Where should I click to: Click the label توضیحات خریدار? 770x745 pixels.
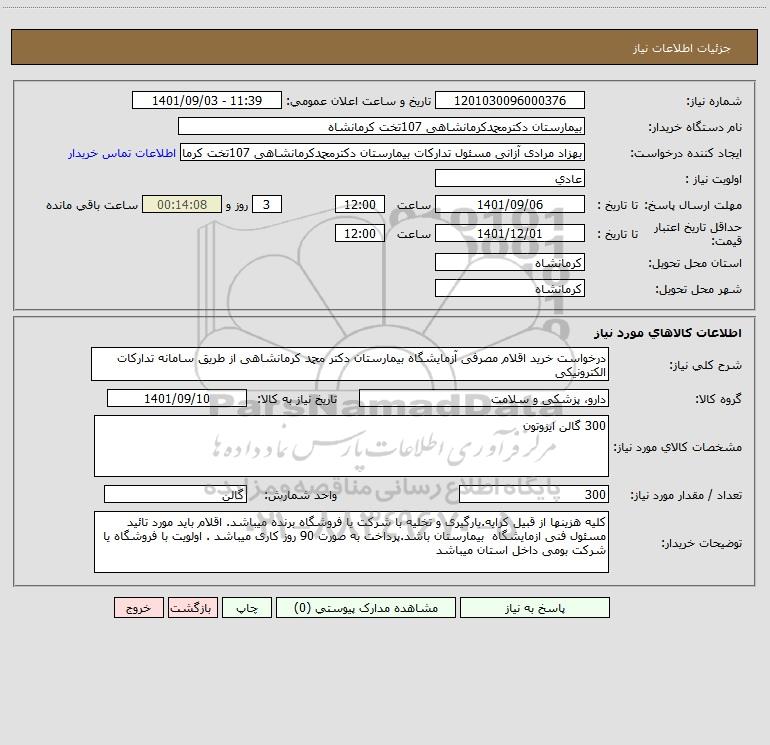pyautogui.click(x=701, y=543)
